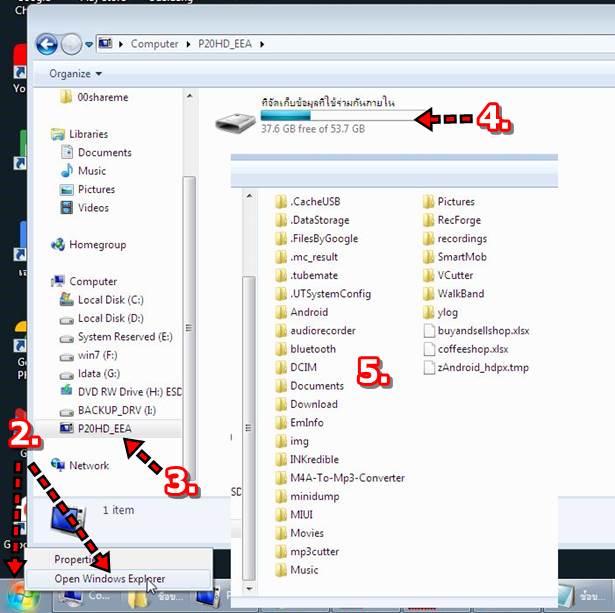
Task: Click the internal shared storage drive icon
Action: point(235,123)
